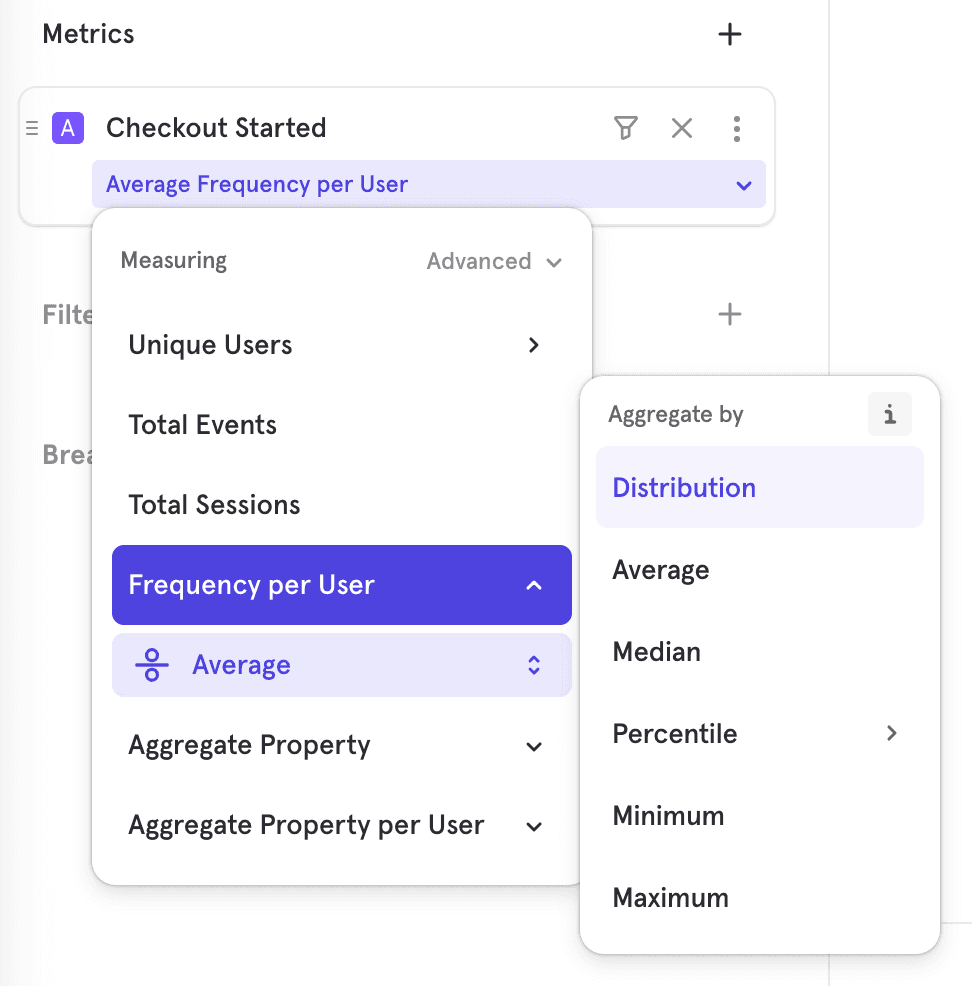Select Total Events measurement
Viewport: 972px width, 986px height.
(203, 425)
